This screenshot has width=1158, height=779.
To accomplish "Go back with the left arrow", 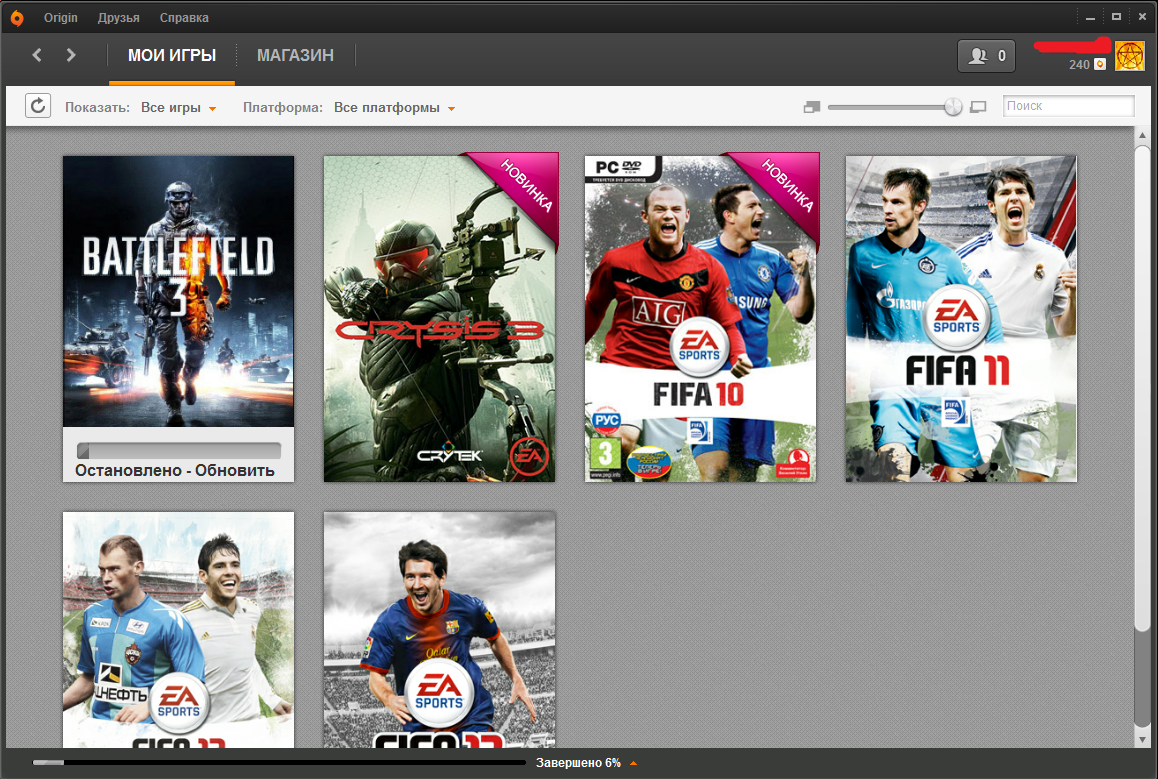I will (37, 55).
